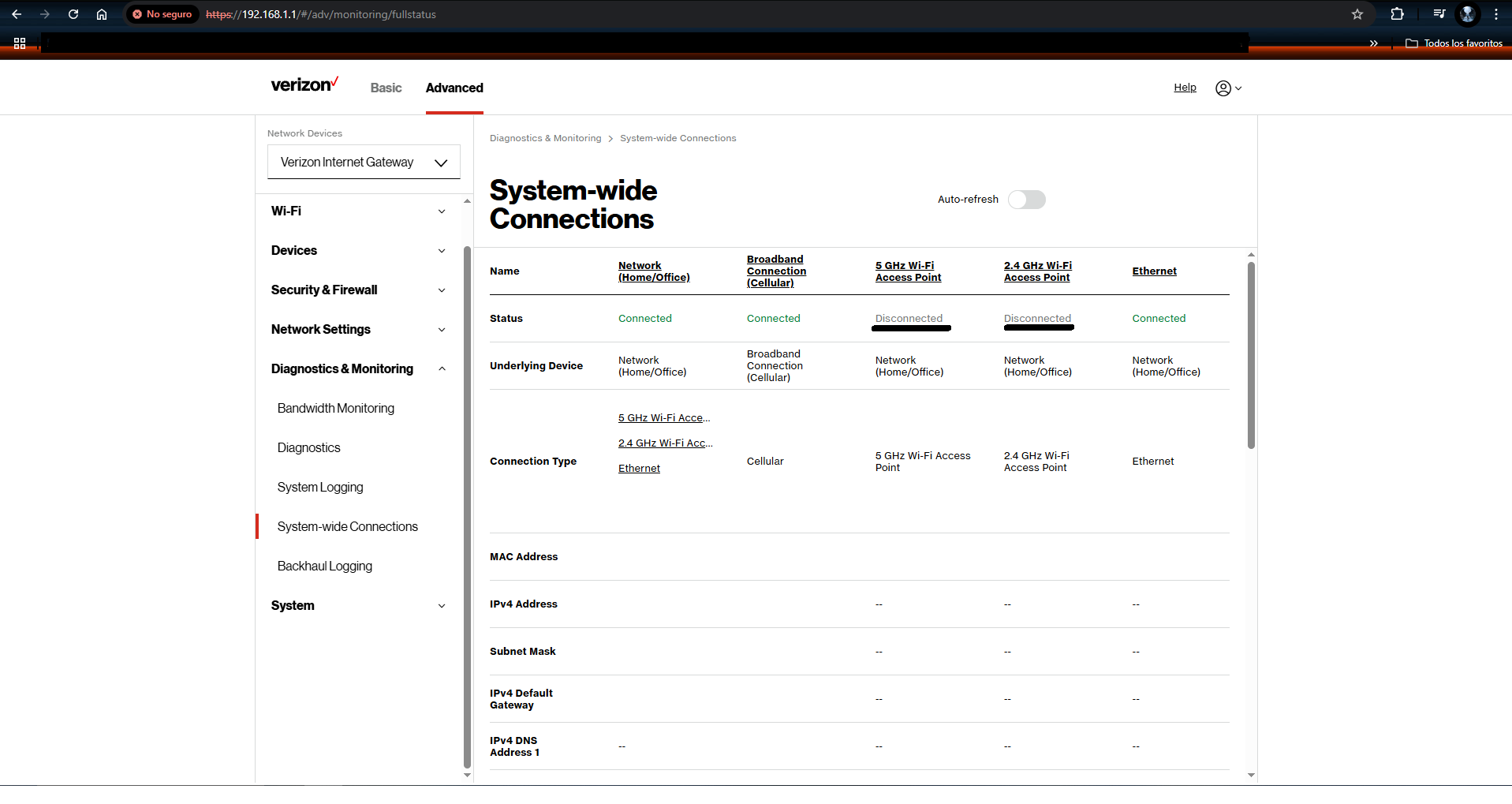
Task: Open the browser extensions puzzle icon
Action: tap(1397, 14)
